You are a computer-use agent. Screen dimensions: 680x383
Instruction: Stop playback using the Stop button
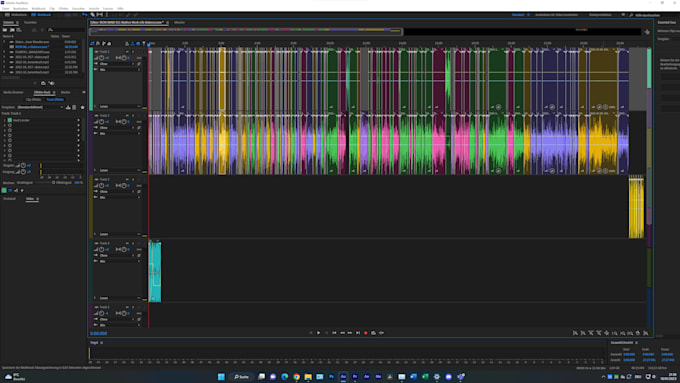click(x=311, y=333)
